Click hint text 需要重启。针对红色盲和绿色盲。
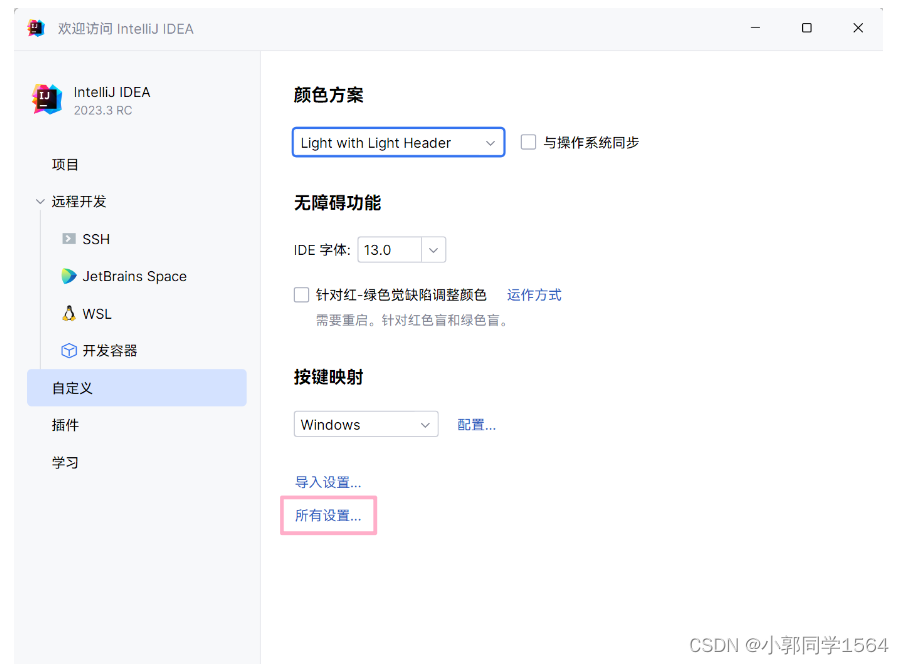Viewport: 904px width, 664px height. 413,320
